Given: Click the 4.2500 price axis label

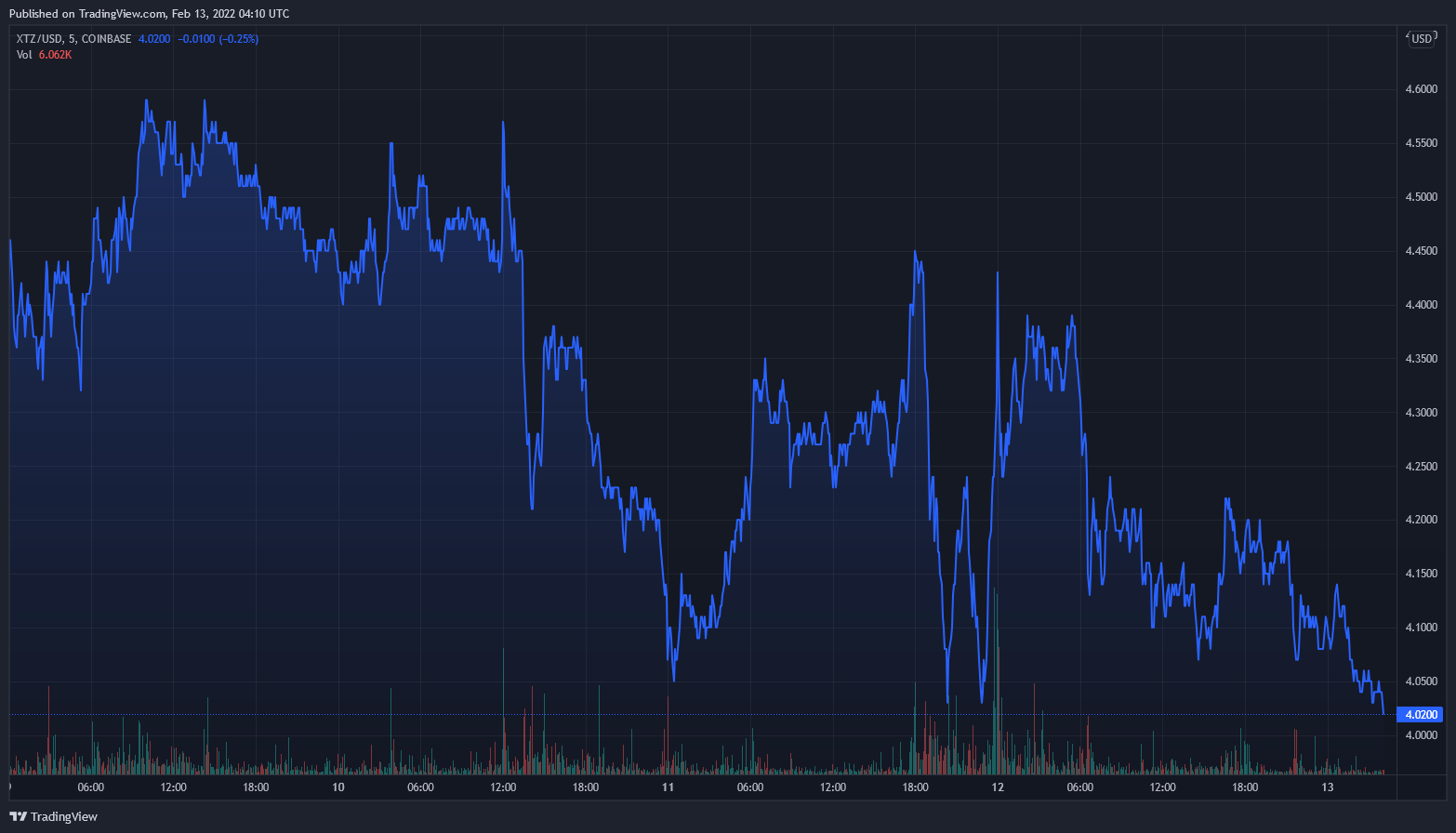Looking at the screenshot, I should [x=1422, y=466].
